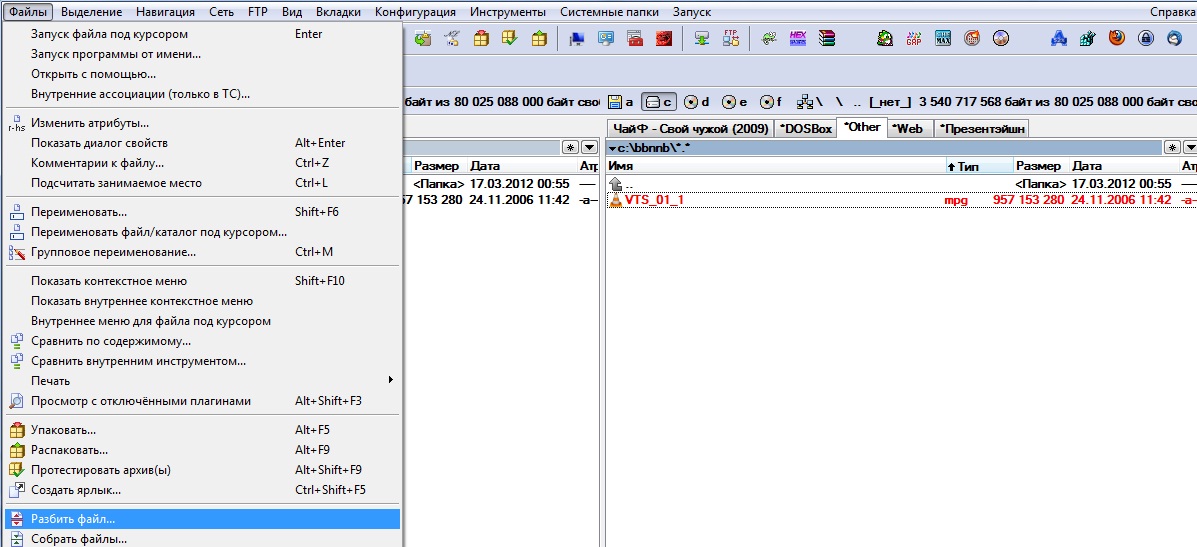Click the round burning disc toolbar icon
The width and height of the screenshot is (1197, 547).
point(972,38)
